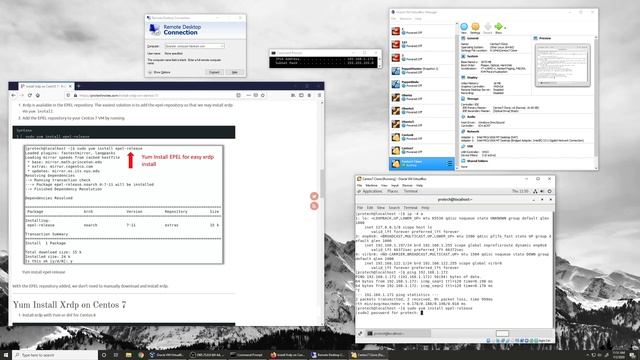Open the Help menu in VirtualBox Manager
Image resolution: width=640 pixels, height=360 pixels.
(x=418, y=19)
